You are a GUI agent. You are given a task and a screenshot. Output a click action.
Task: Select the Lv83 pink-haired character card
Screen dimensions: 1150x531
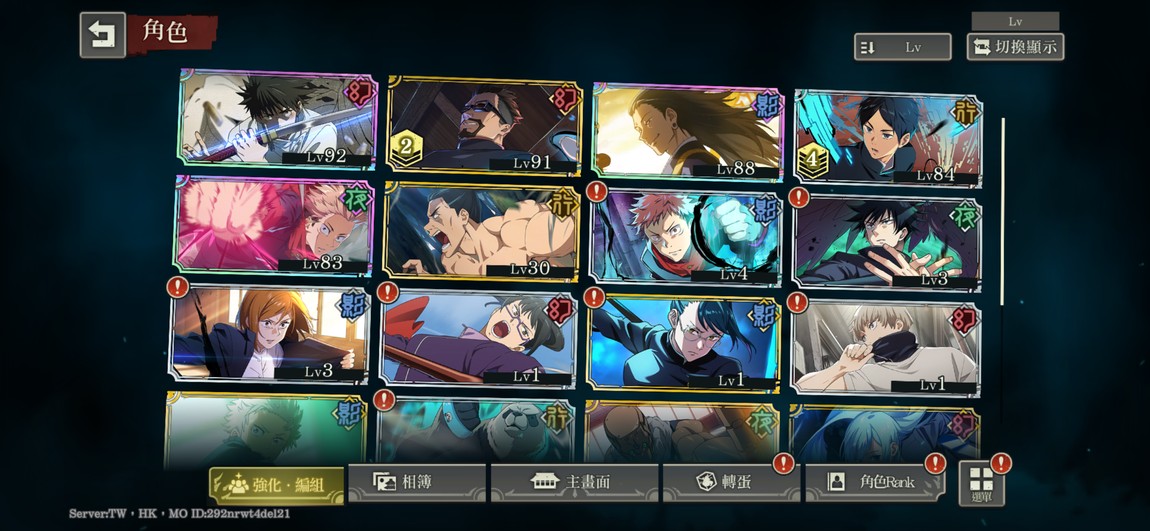coord(274,226)
